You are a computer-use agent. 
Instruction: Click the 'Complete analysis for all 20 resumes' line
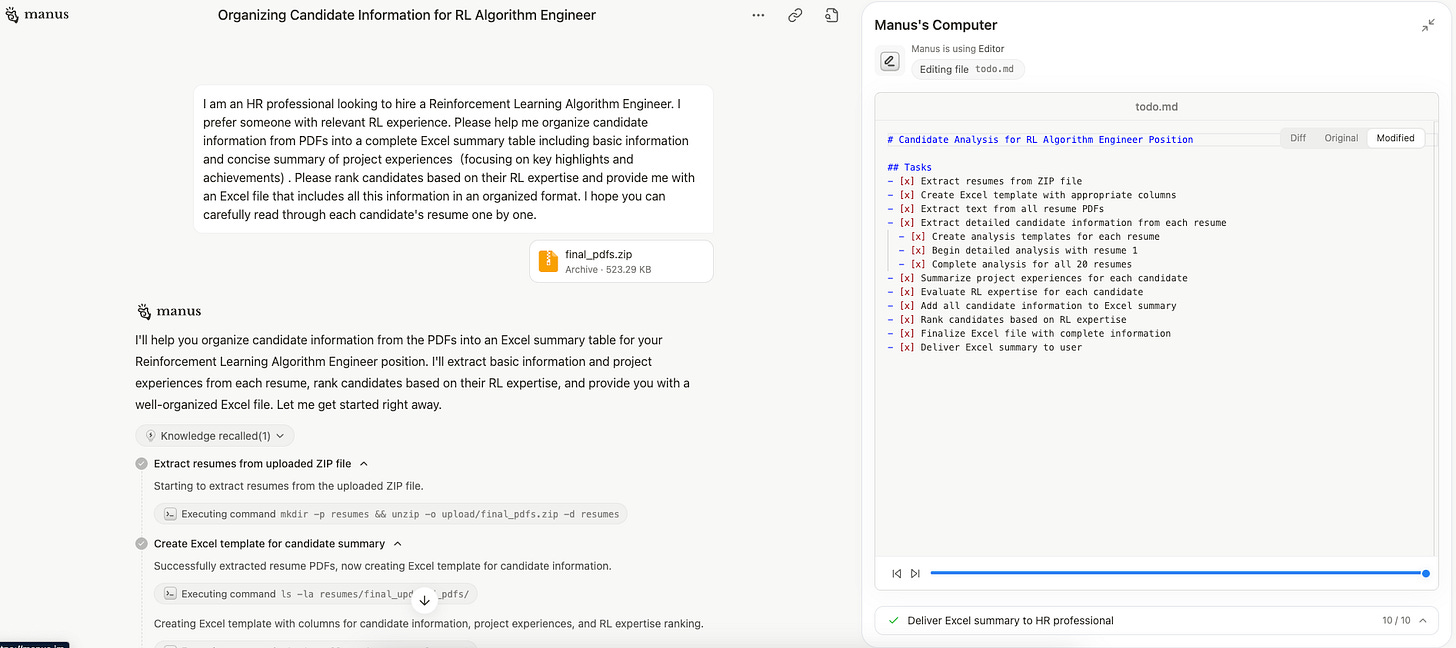pos(1015,264)
